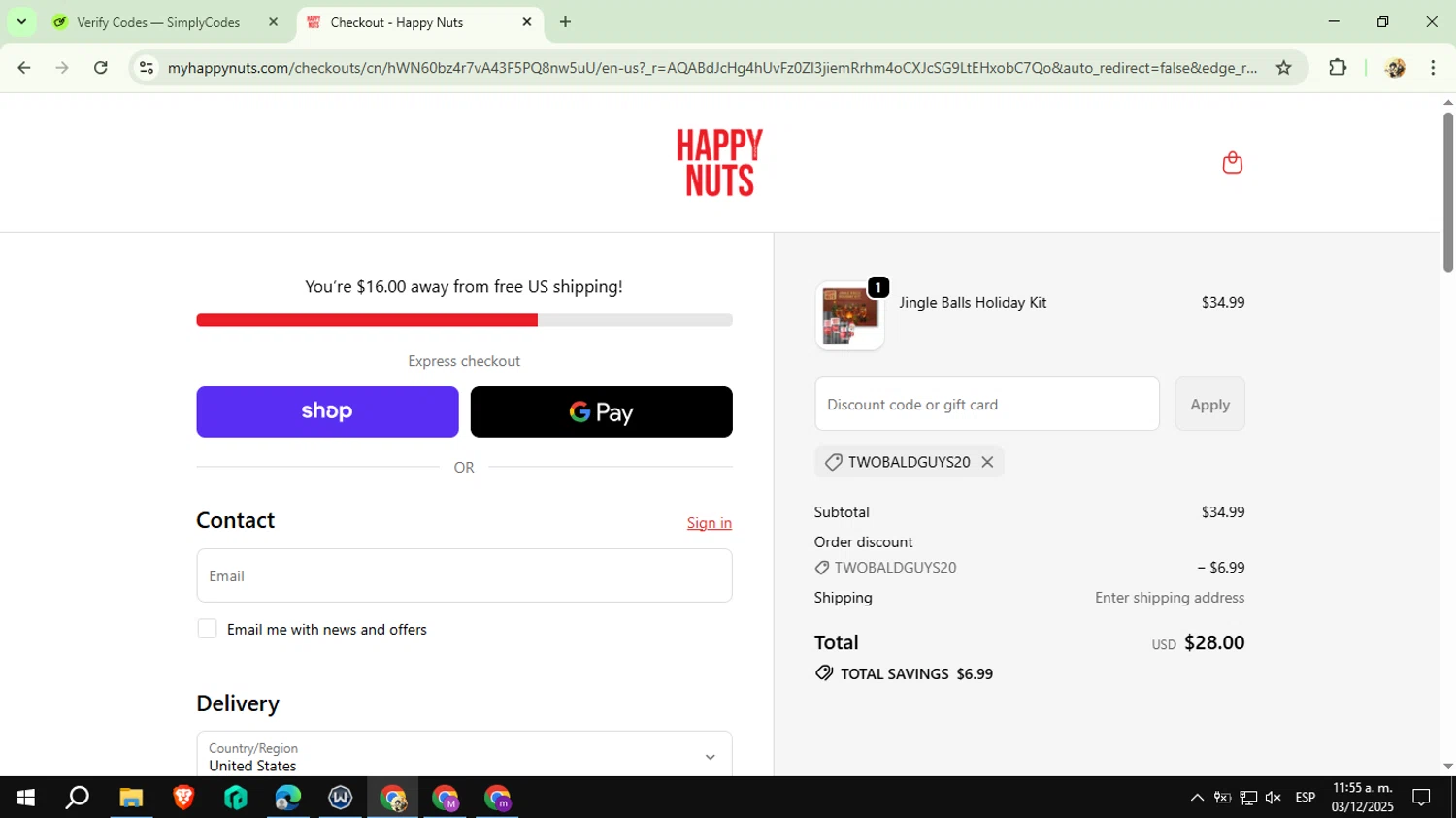Bookmark this page with the star
The width and height of the screenshot is (1456, 818).
[1283, 67]
